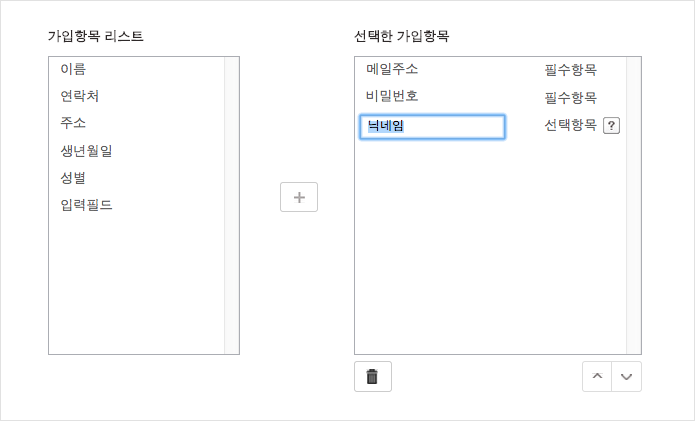This screenshot has height=421, width=695.
Task: Click the left list's vertical scrollbar track
Action: (x=232, y=205)
